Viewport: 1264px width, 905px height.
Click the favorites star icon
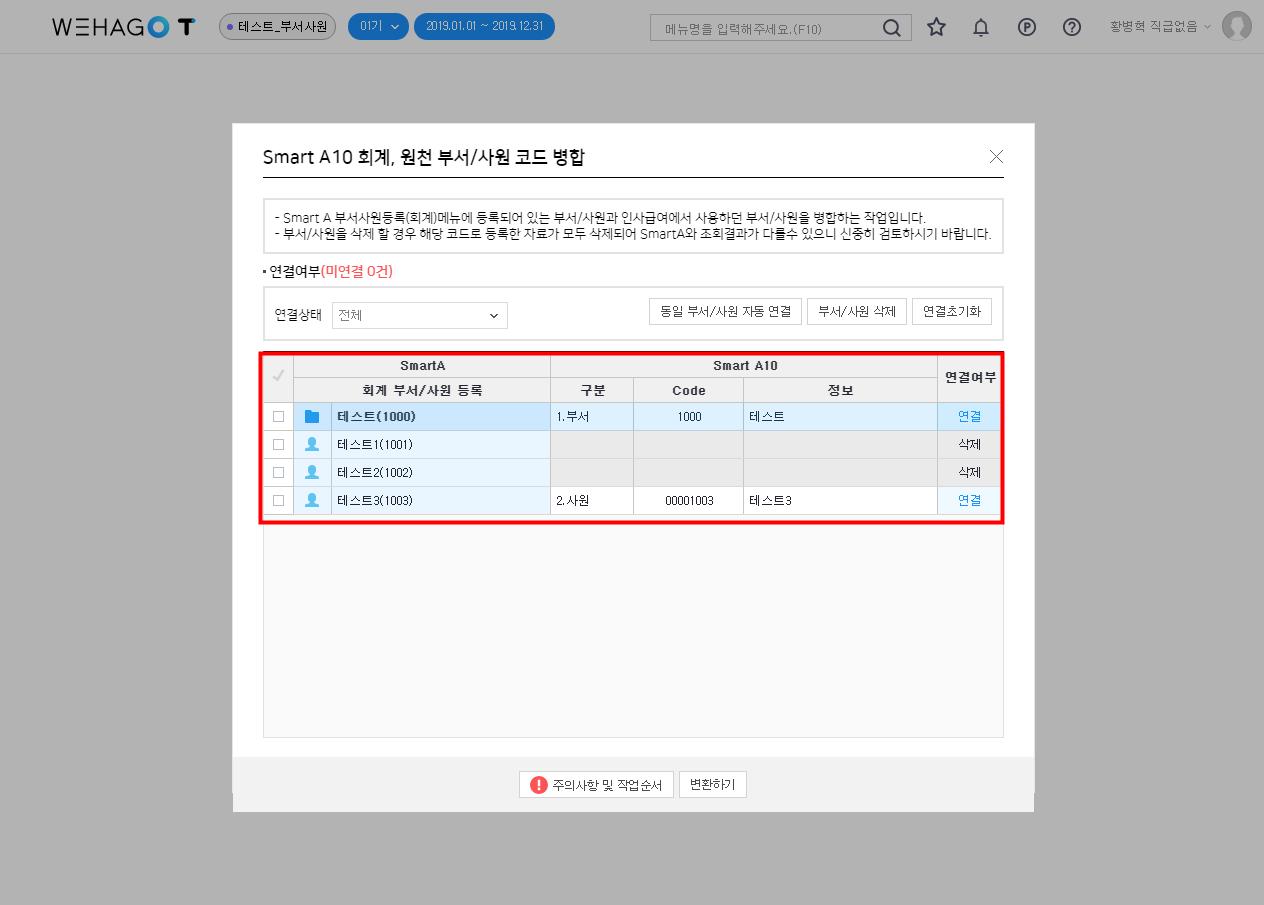[x=936, y=27]
